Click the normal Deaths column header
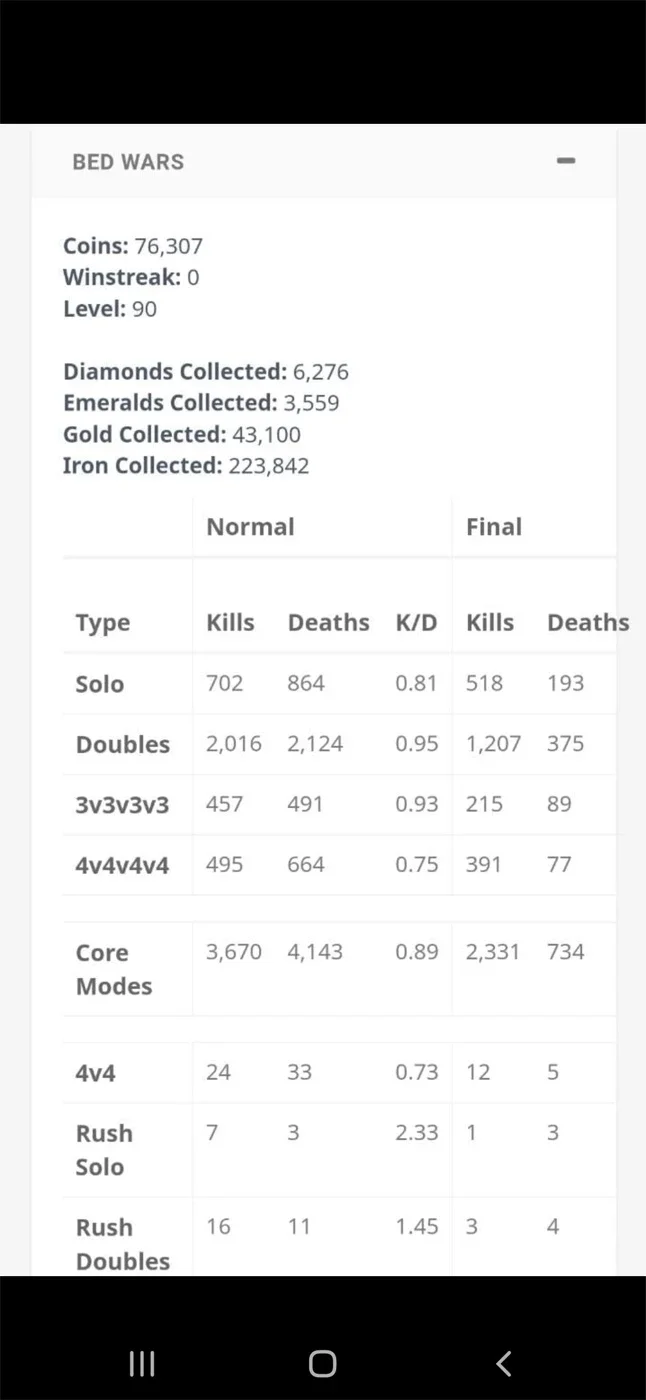Screen dimensions: 646x1400 coord(328,622)
